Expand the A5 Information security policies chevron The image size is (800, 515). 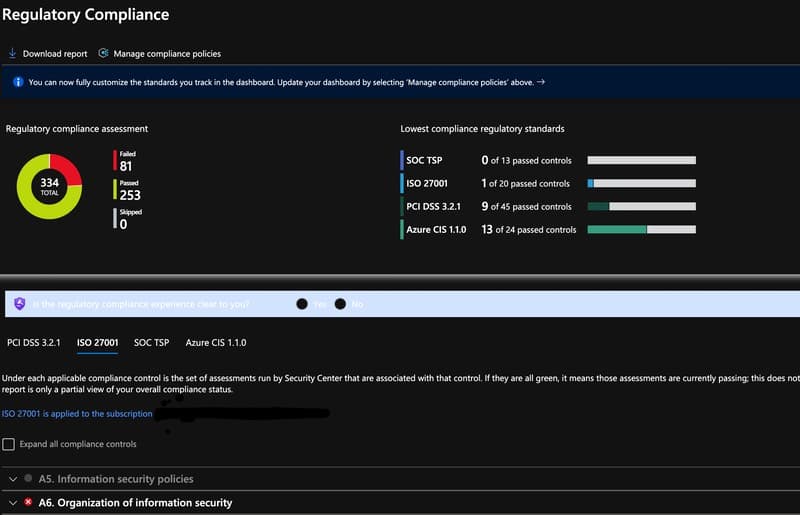tap(13, 479)
